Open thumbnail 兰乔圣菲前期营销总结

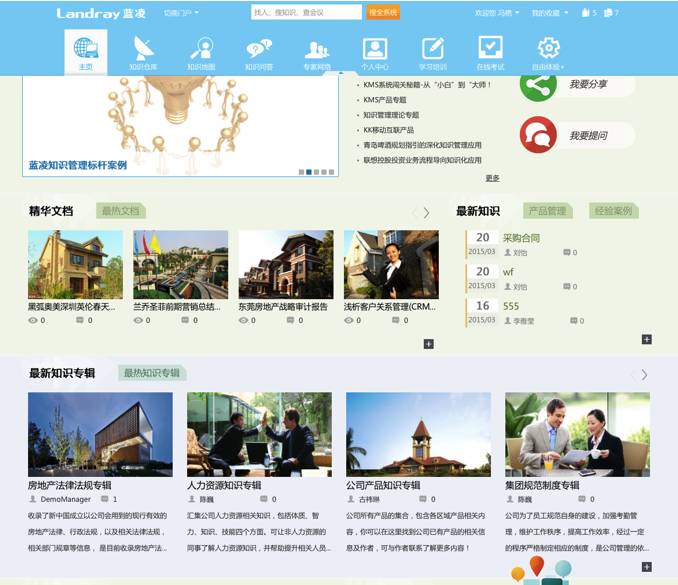click(x=181, y=264)
